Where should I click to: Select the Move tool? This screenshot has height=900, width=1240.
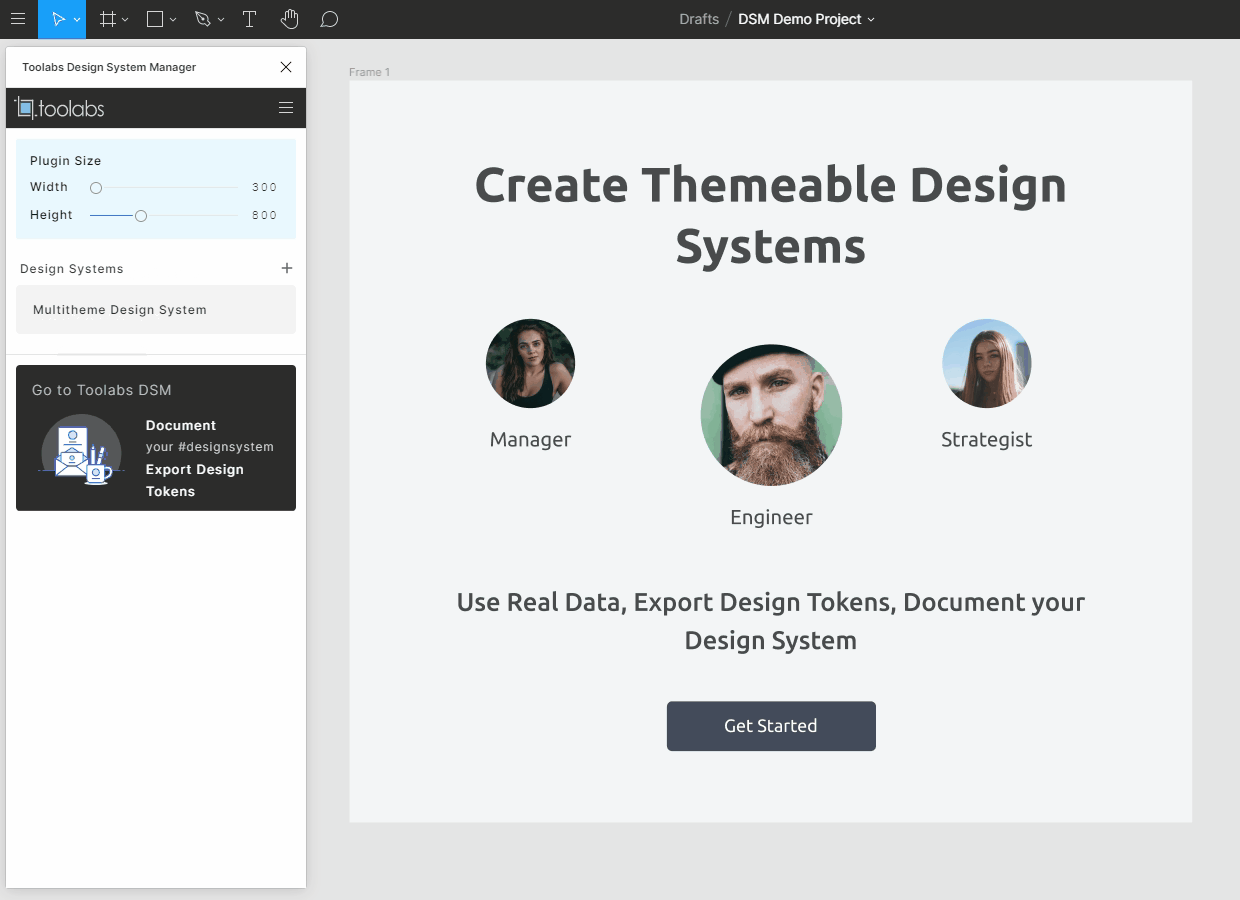click(57, 19)
